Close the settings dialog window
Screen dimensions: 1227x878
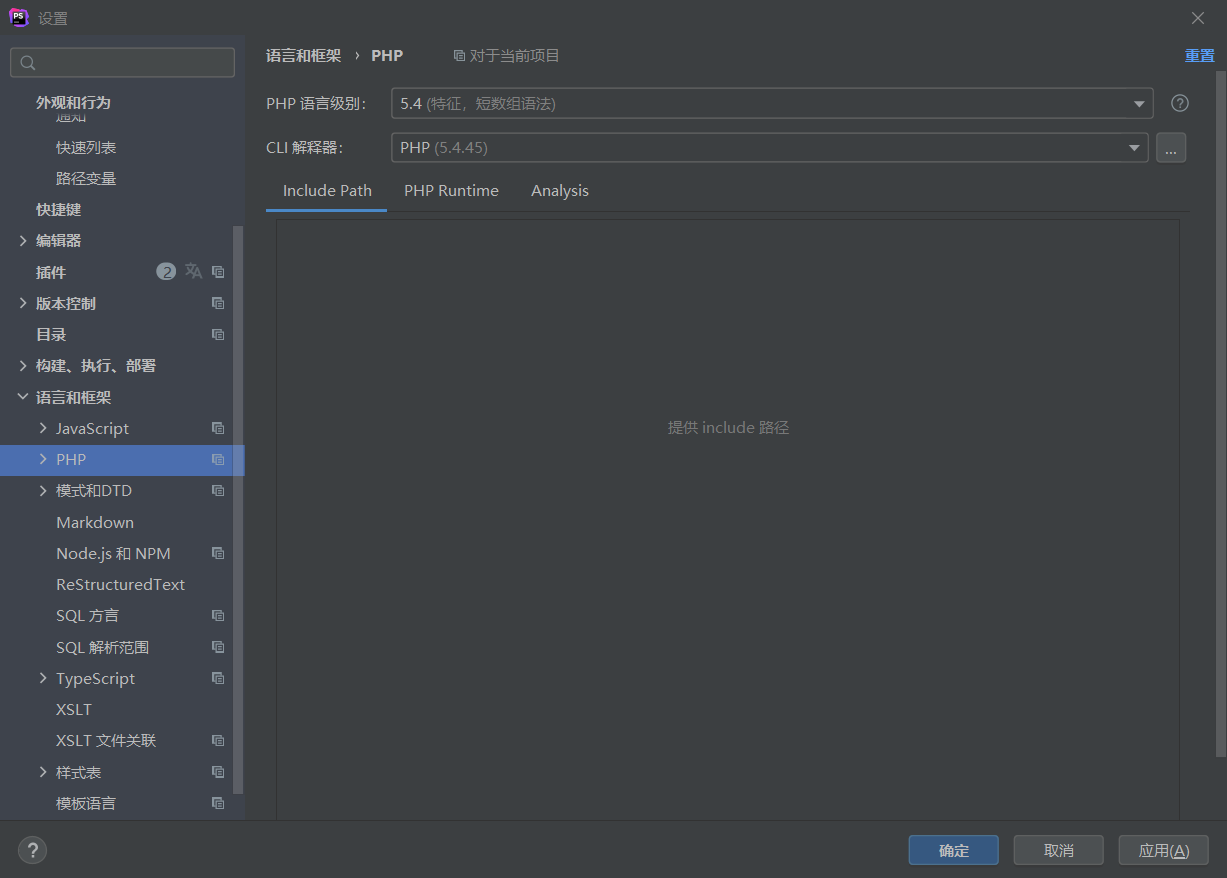(x=1198, y=18)
